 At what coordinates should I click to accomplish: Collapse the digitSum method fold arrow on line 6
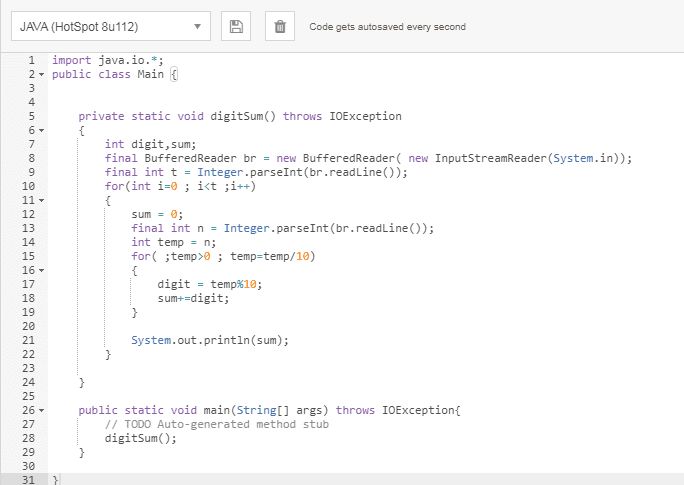click(41, 130)
